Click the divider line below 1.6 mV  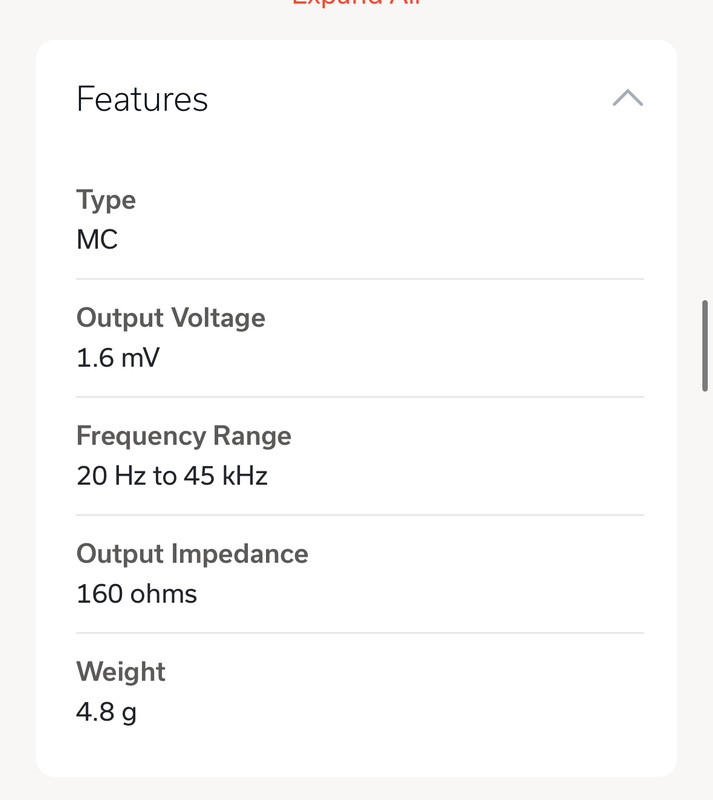click(x=360, y=397)
